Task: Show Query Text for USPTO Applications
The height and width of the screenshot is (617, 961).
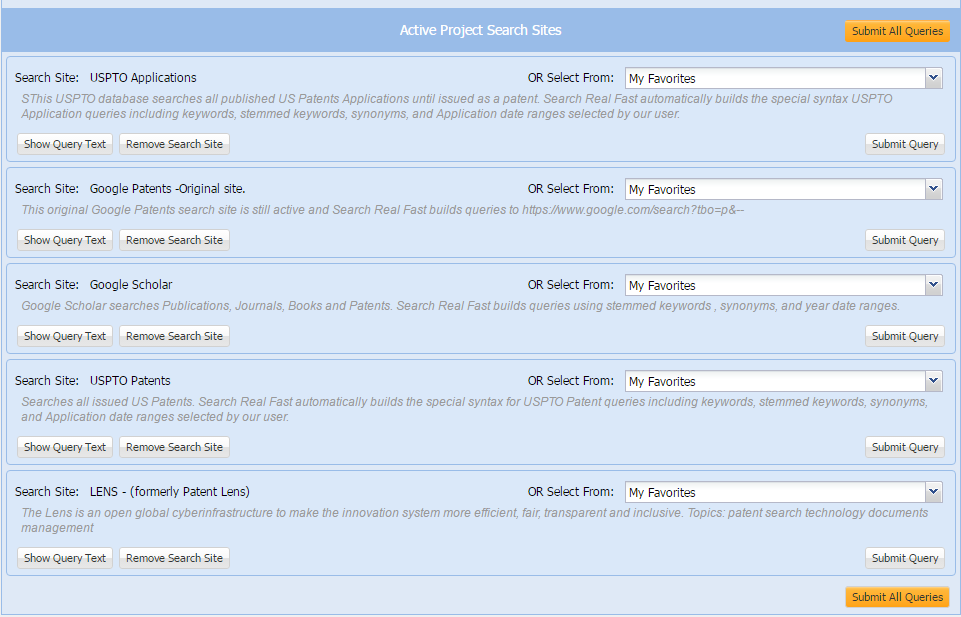Action: [x=65, y=144]
